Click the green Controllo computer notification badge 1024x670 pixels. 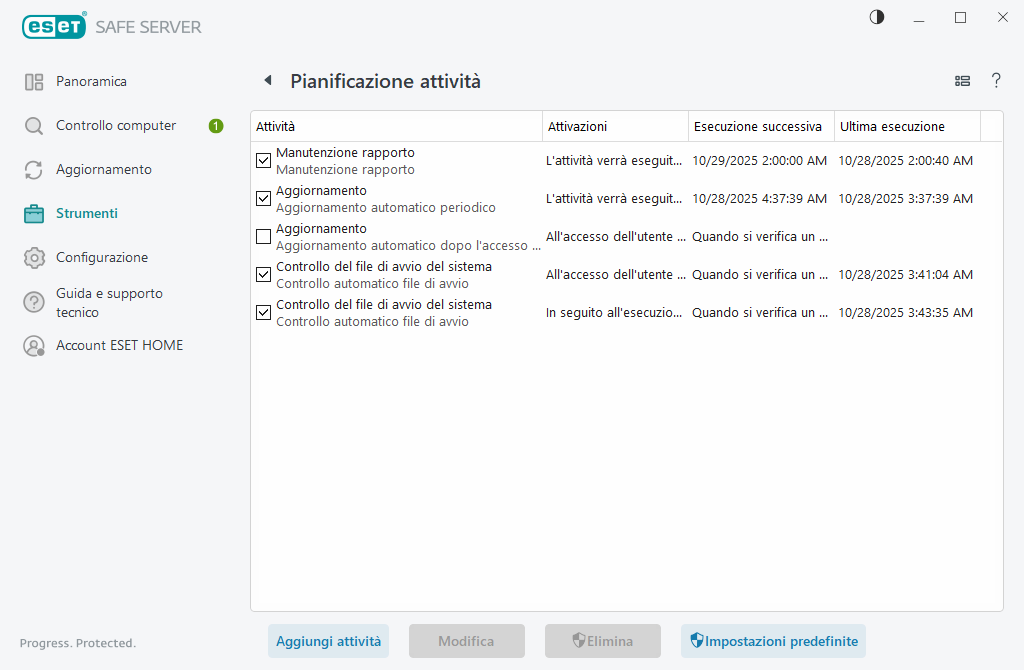216,126
